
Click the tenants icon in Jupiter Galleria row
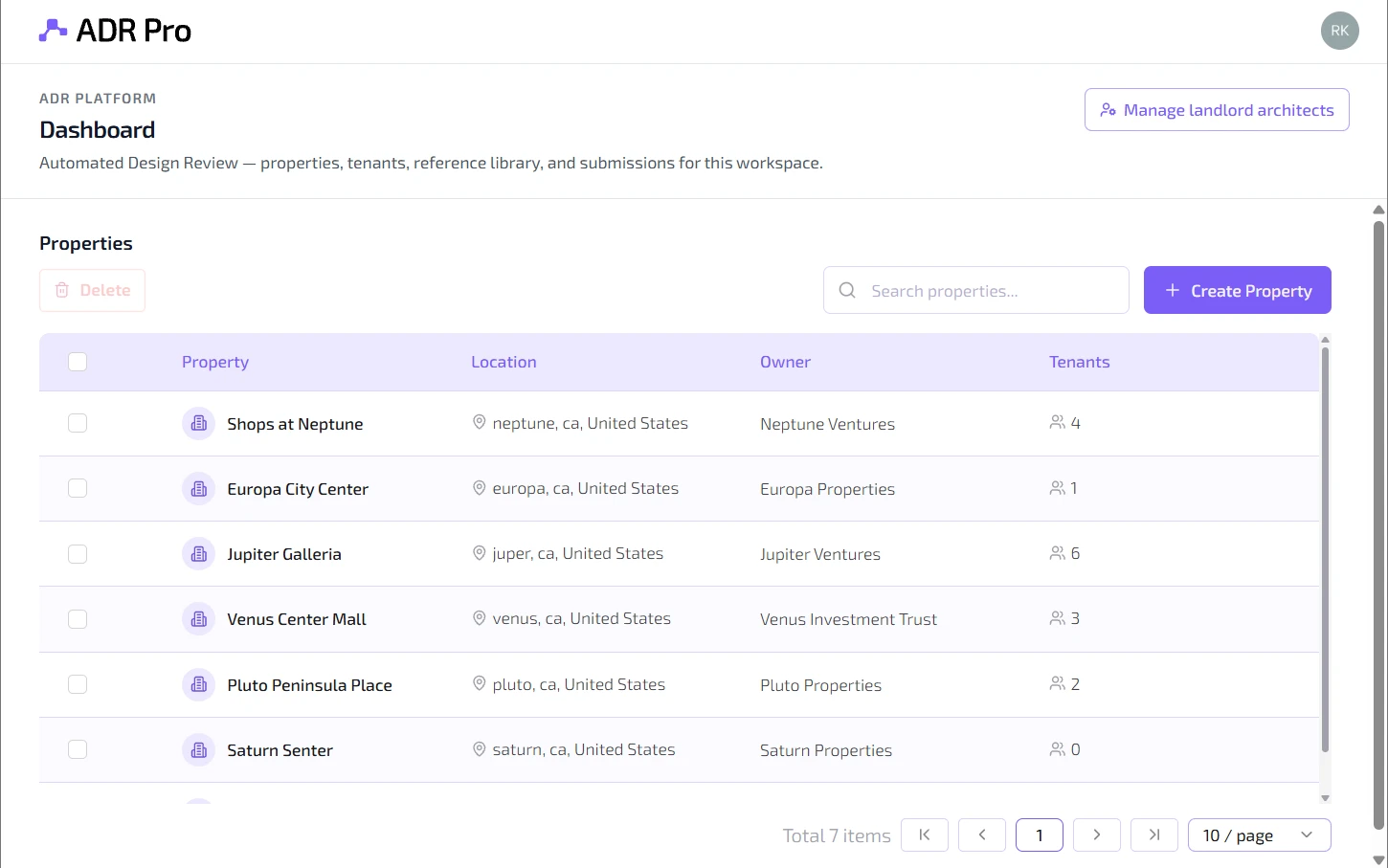point(1058,553)
